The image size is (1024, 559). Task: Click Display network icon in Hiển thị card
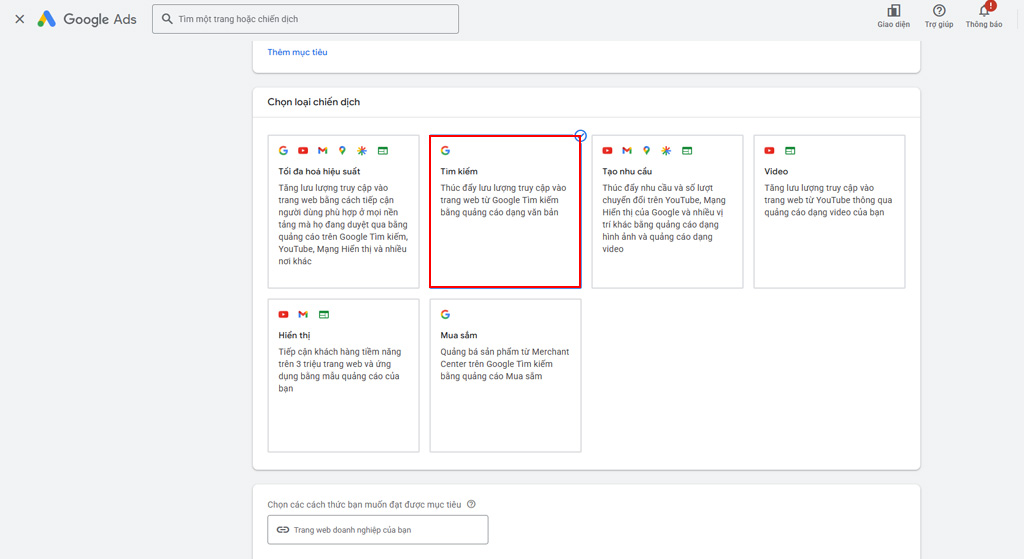coord(324,315)
